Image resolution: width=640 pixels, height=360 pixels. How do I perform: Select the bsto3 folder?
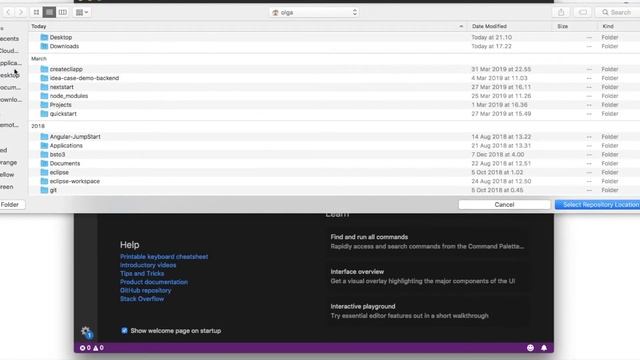[x=335, y=155]
